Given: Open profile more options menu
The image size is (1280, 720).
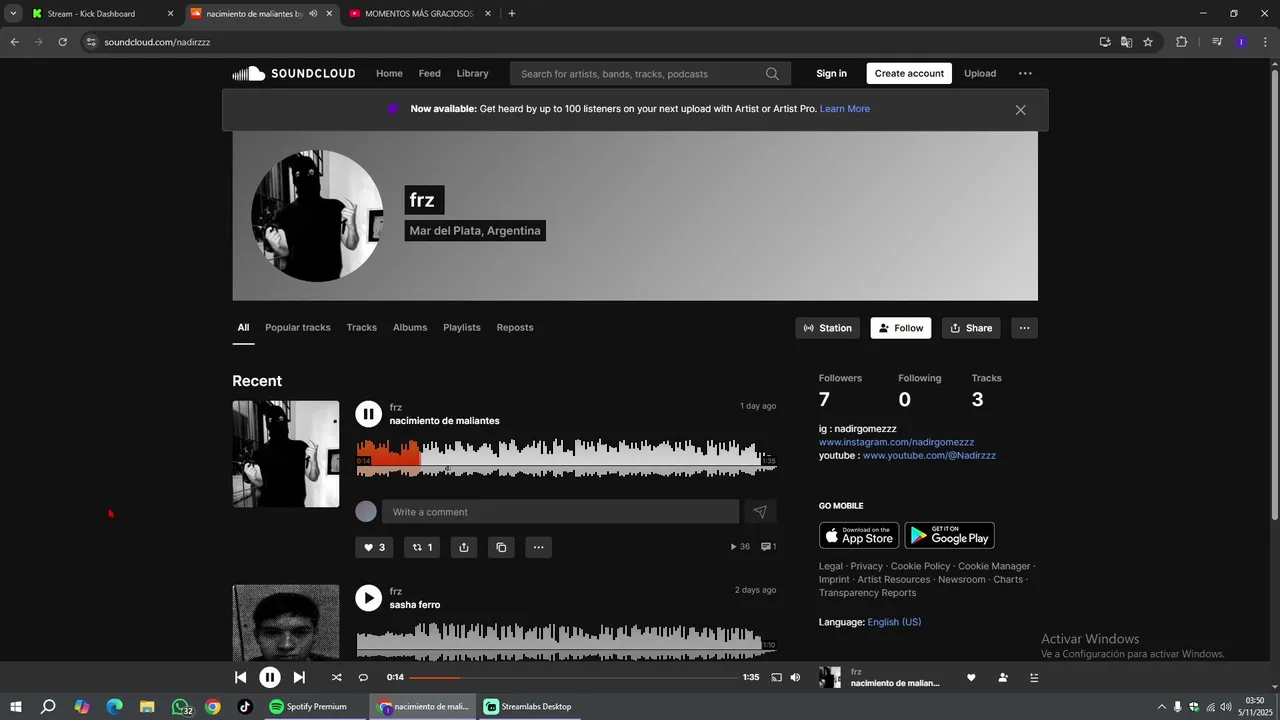Looking at the screenshot, I should coord(1024,328).
